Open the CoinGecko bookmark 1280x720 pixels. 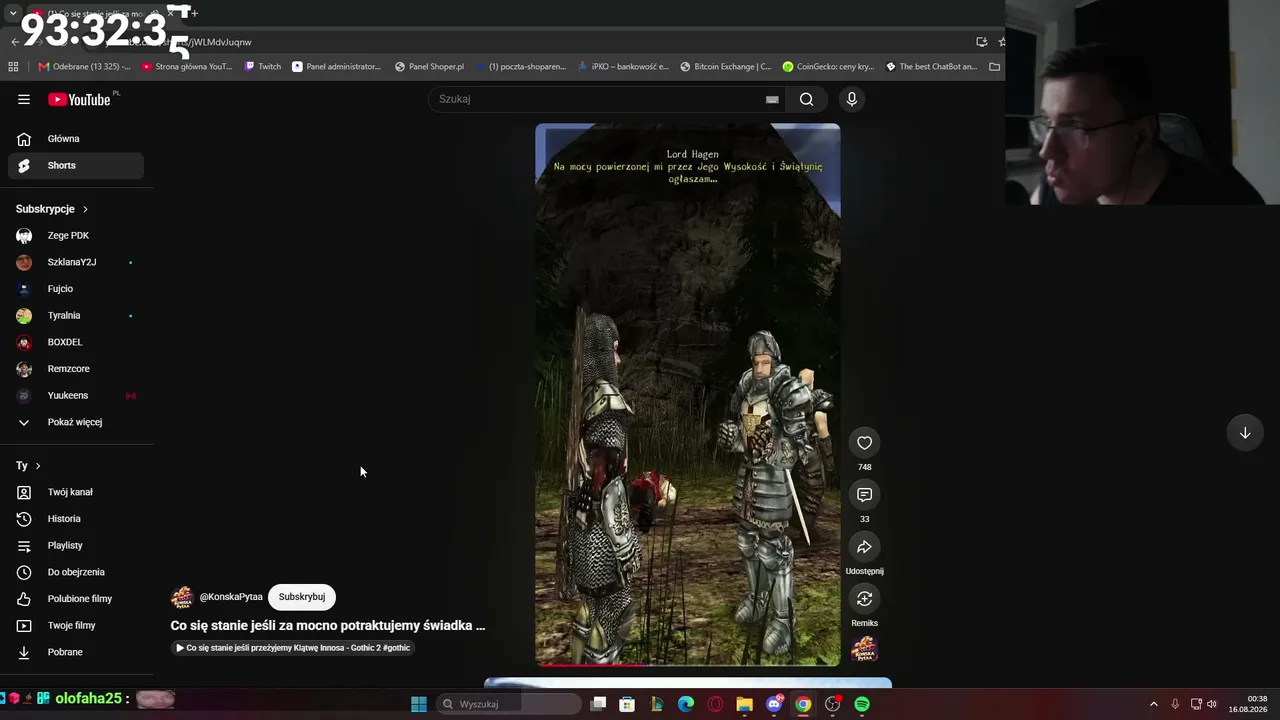point(829,67)
